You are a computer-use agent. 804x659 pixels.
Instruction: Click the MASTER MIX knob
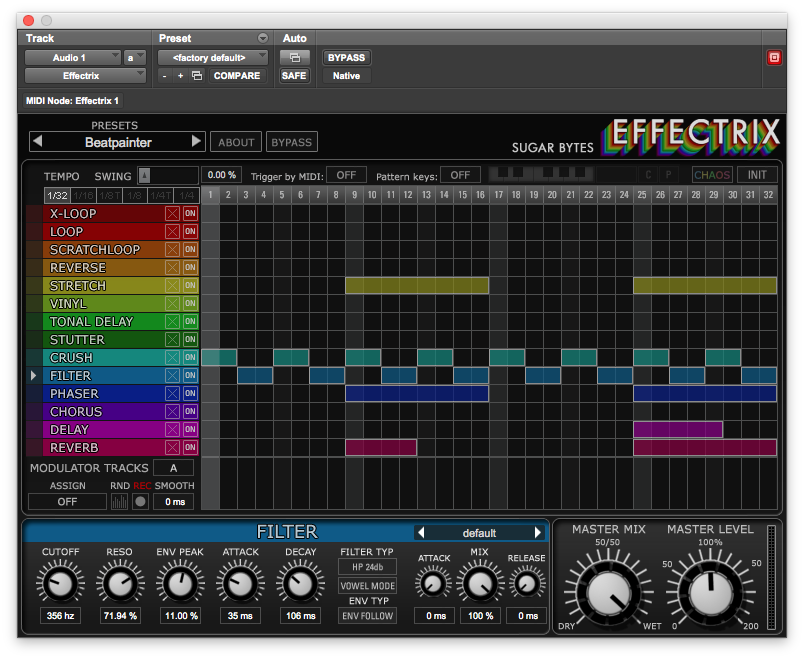click(x=608, y=592)
